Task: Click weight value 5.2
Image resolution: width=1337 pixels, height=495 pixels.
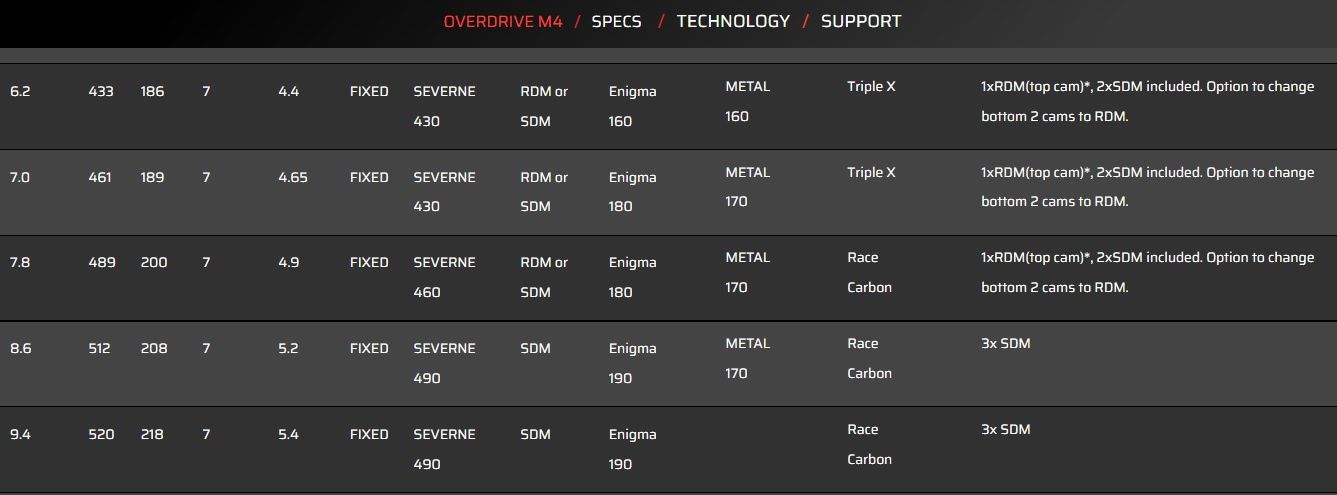Action: click(288, 348)
